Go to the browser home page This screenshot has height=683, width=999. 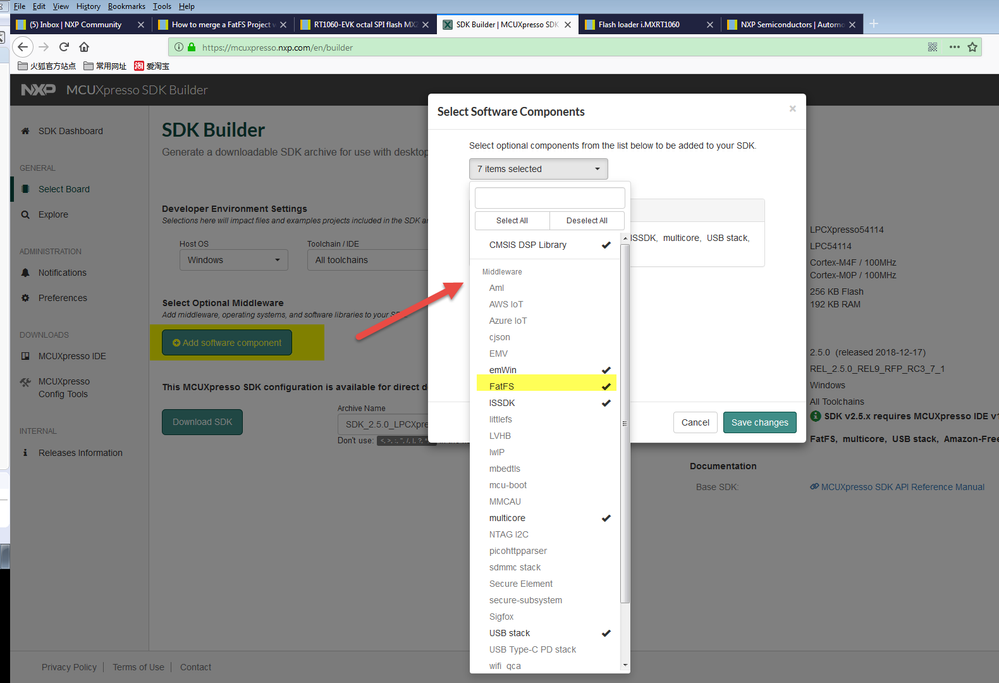(84, 47)
